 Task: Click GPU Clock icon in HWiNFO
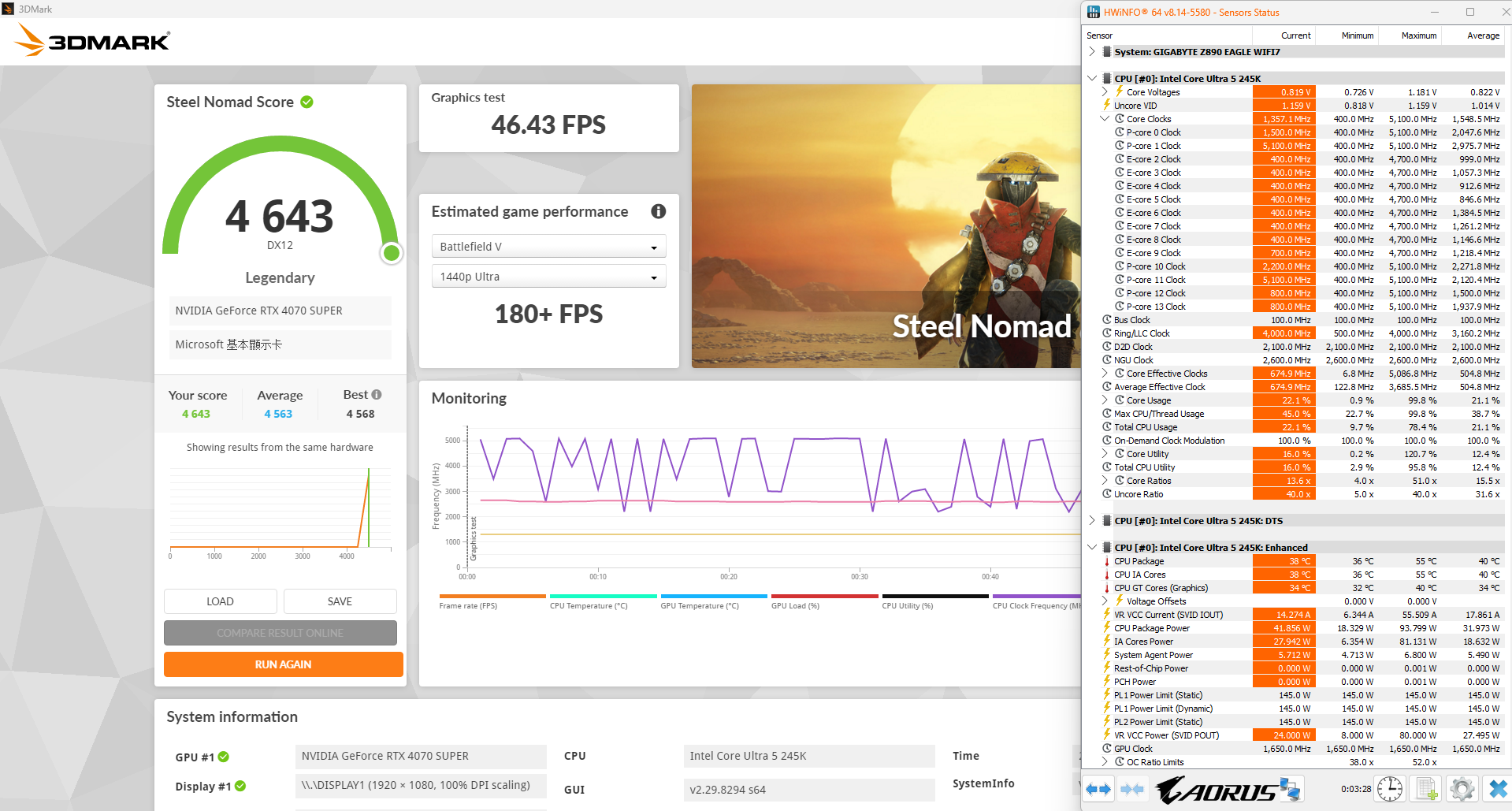1107,749
